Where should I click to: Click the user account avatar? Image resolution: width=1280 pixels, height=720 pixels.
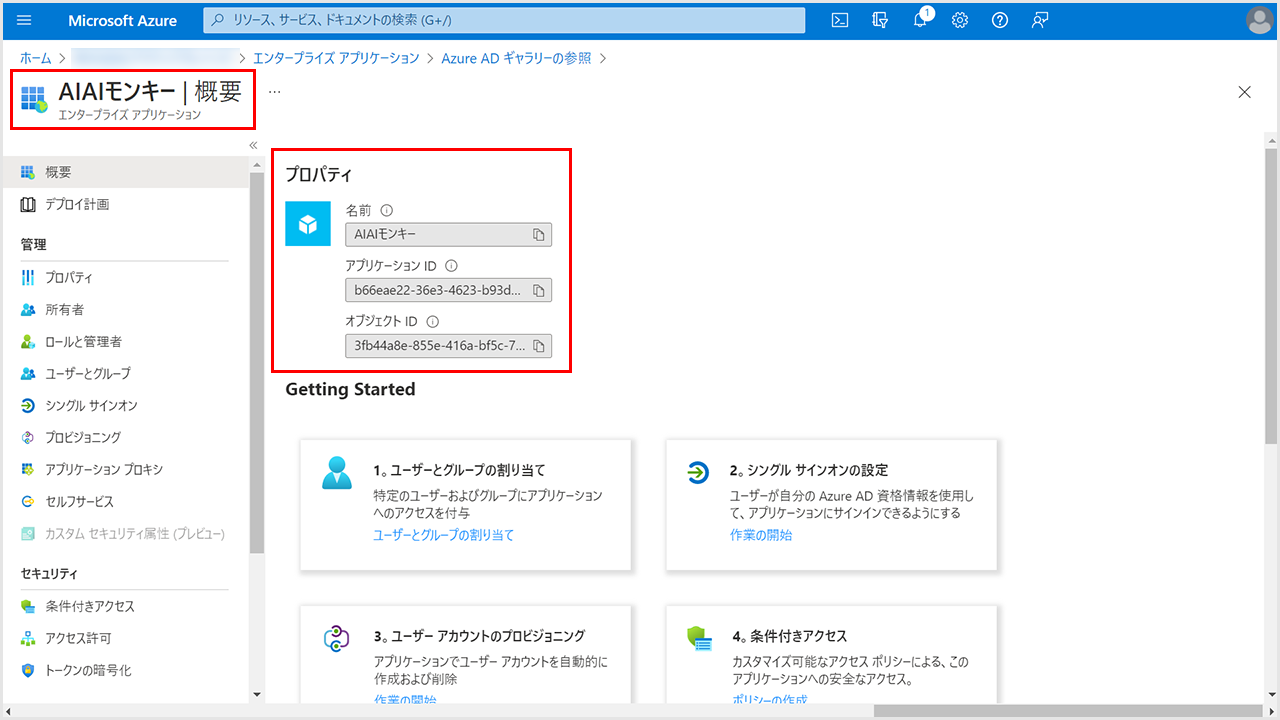1259,20
